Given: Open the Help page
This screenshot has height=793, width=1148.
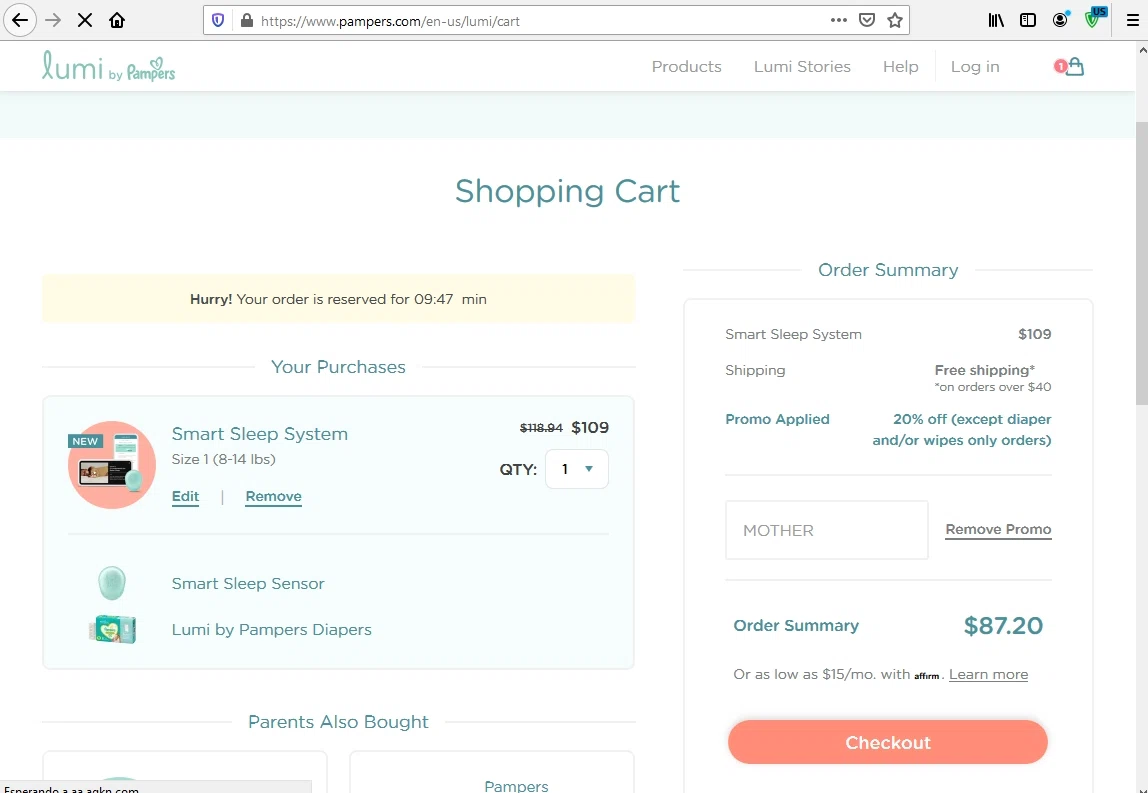Looking at the screenshot, I should pos(900,67).
